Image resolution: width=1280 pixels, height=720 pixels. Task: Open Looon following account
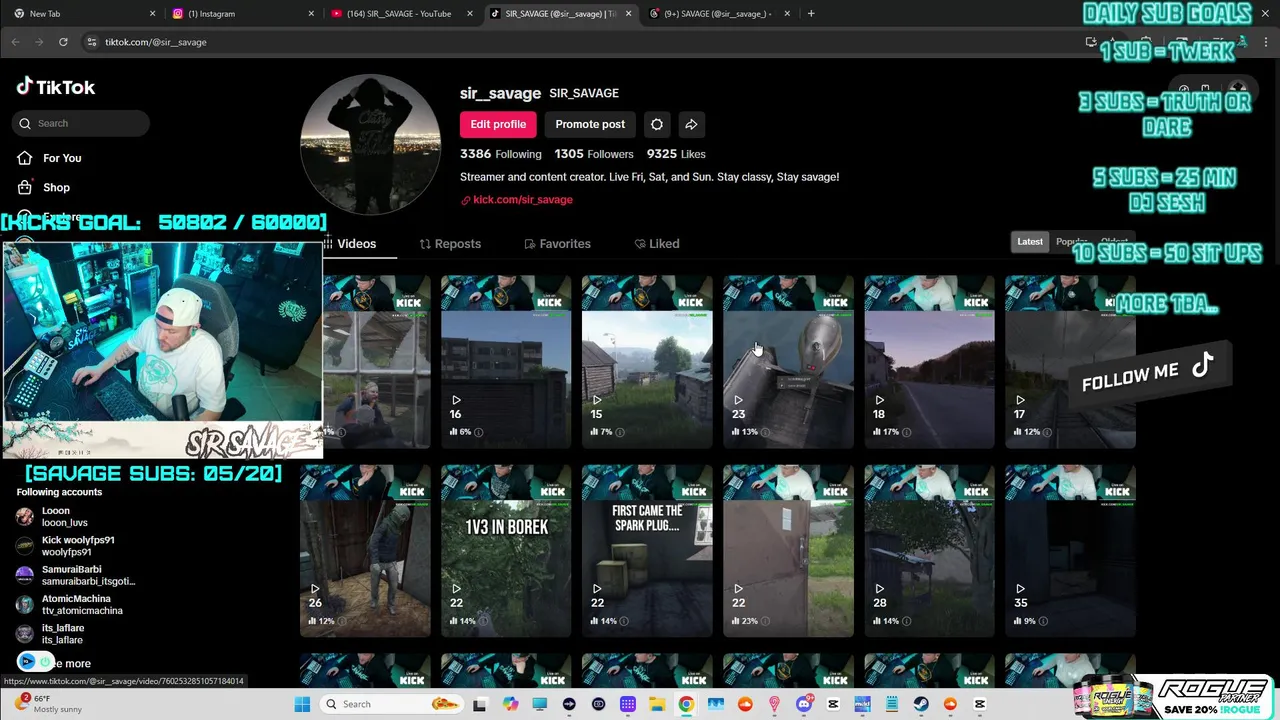coord(54,517)
